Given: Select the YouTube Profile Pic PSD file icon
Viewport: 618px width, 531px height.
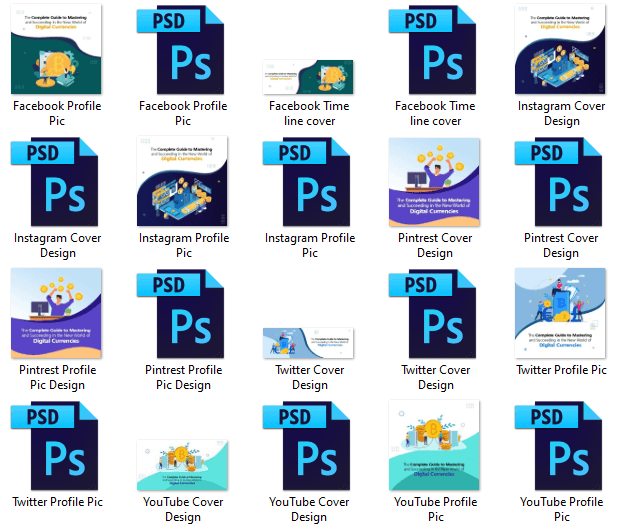Looking at the screenshot, I should [558, 445].
